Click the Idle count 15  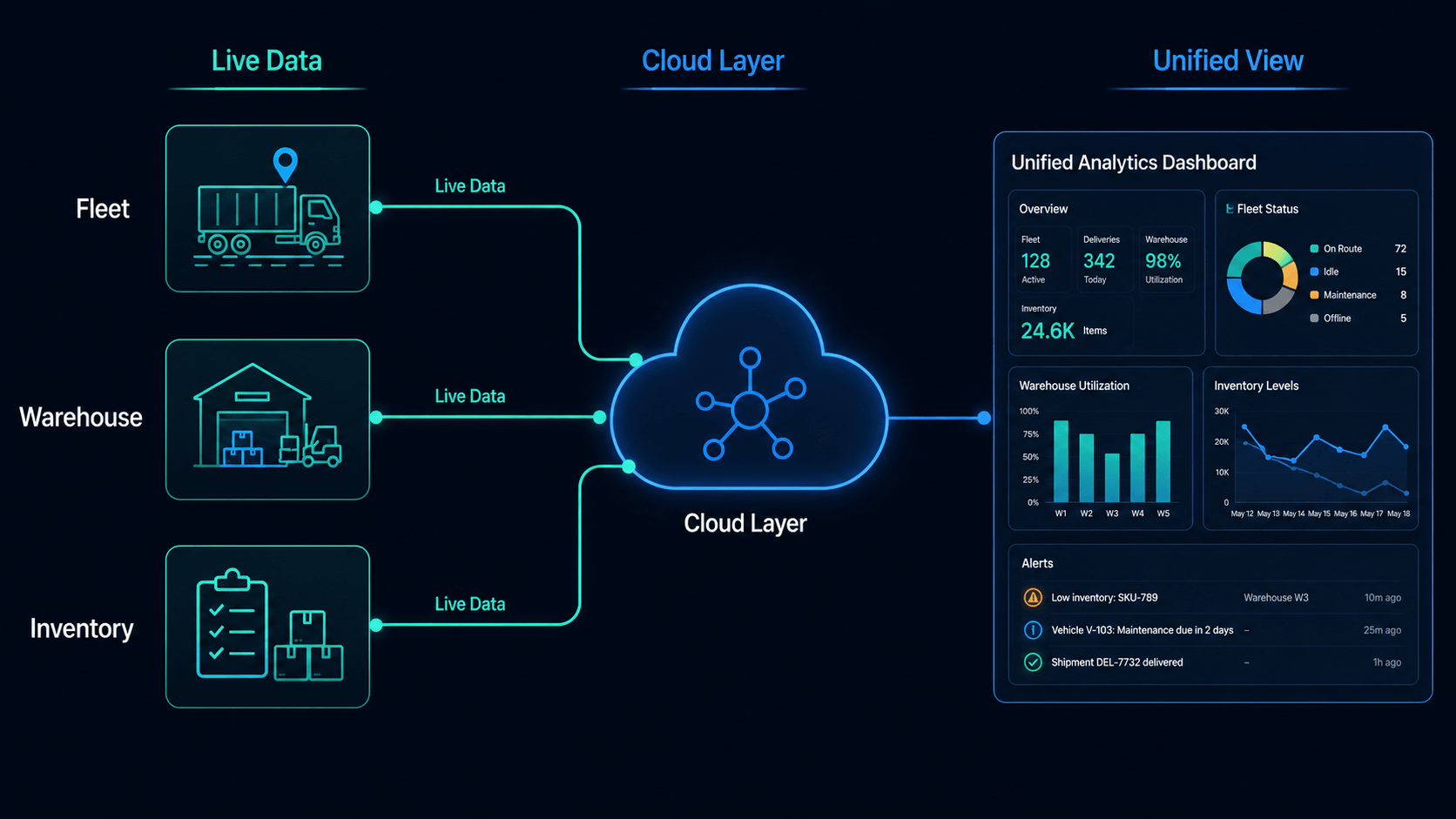[1401, 272]
